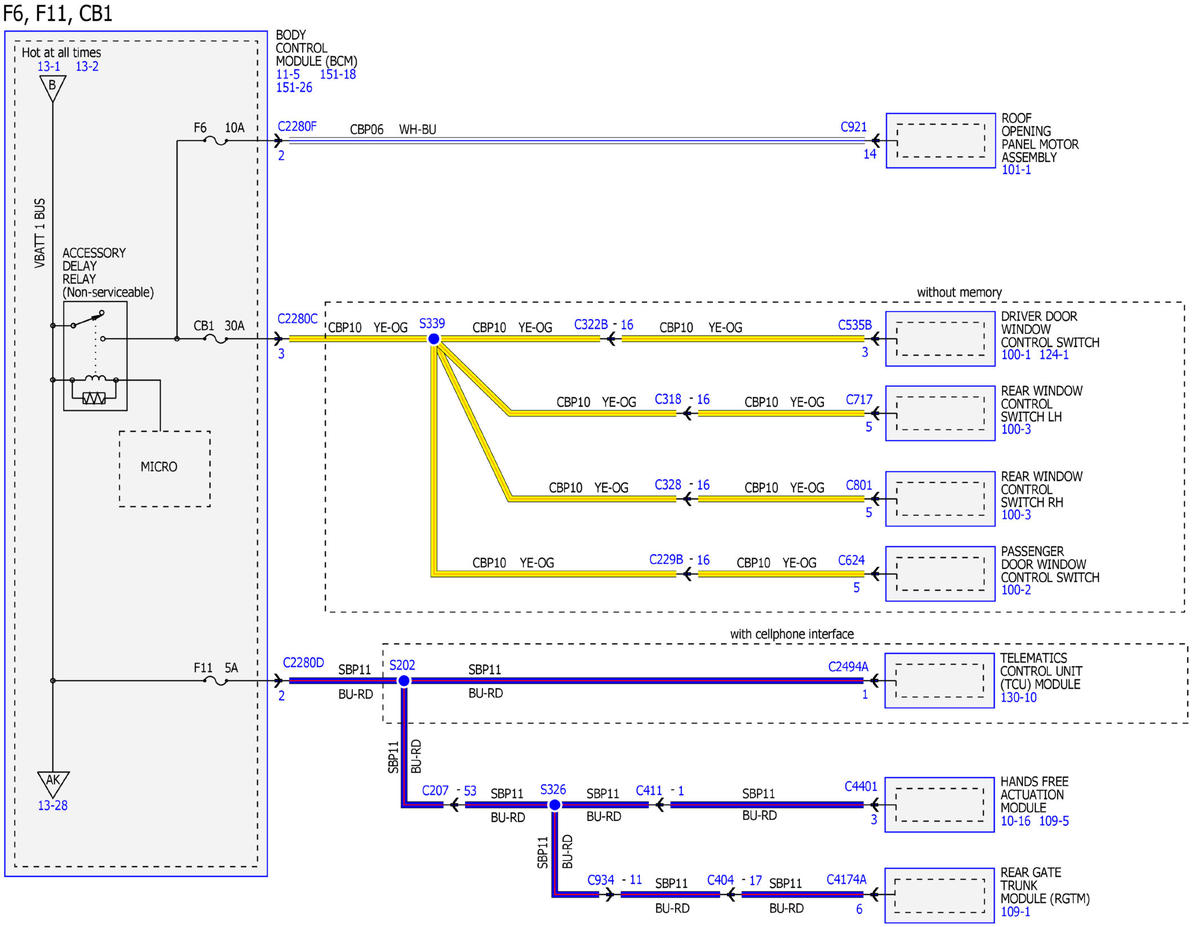Click the accessory delay relay symbol
1200x927 pixels.
95,355
